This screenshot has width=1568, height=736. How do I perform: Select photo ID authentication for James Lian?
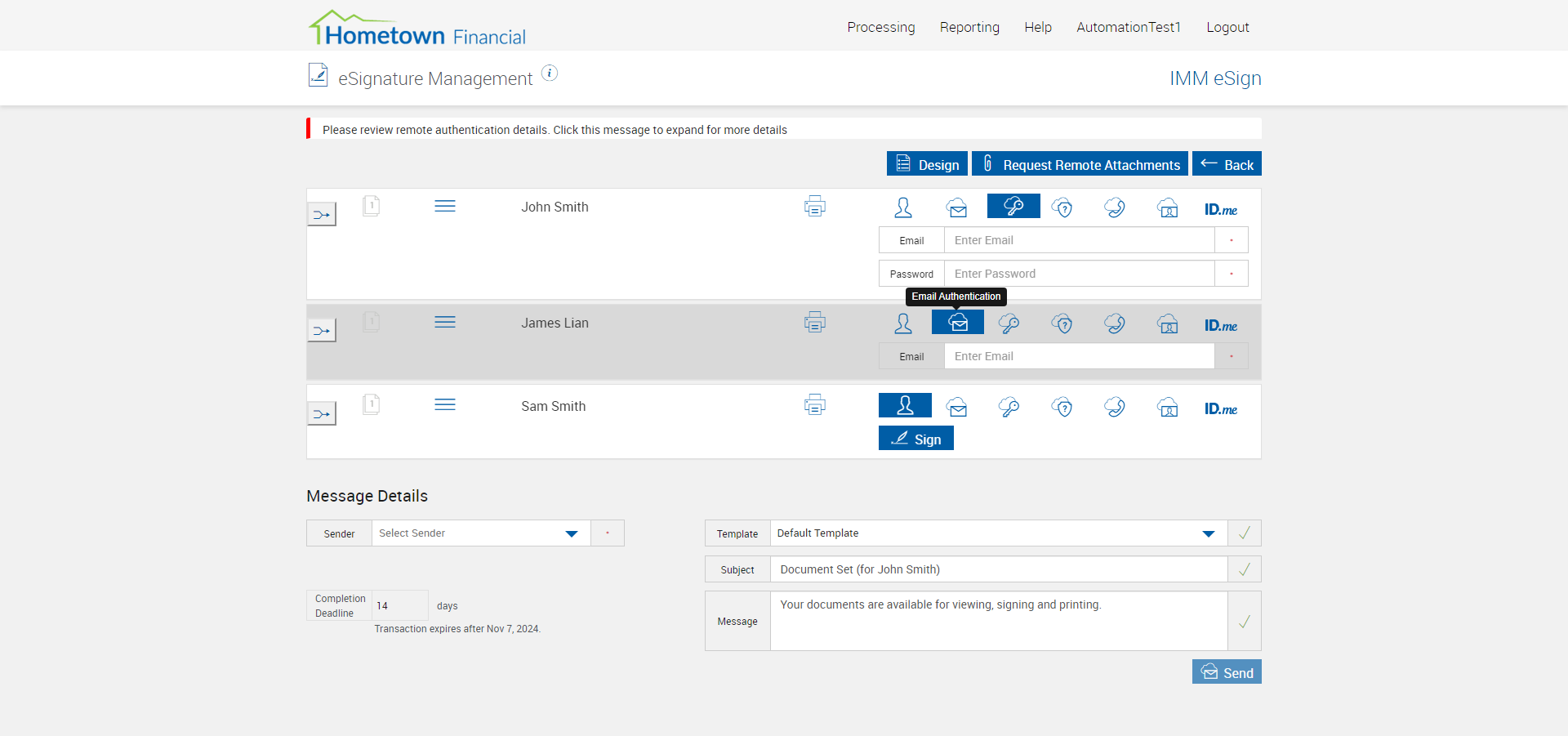tap(1168, 324)
